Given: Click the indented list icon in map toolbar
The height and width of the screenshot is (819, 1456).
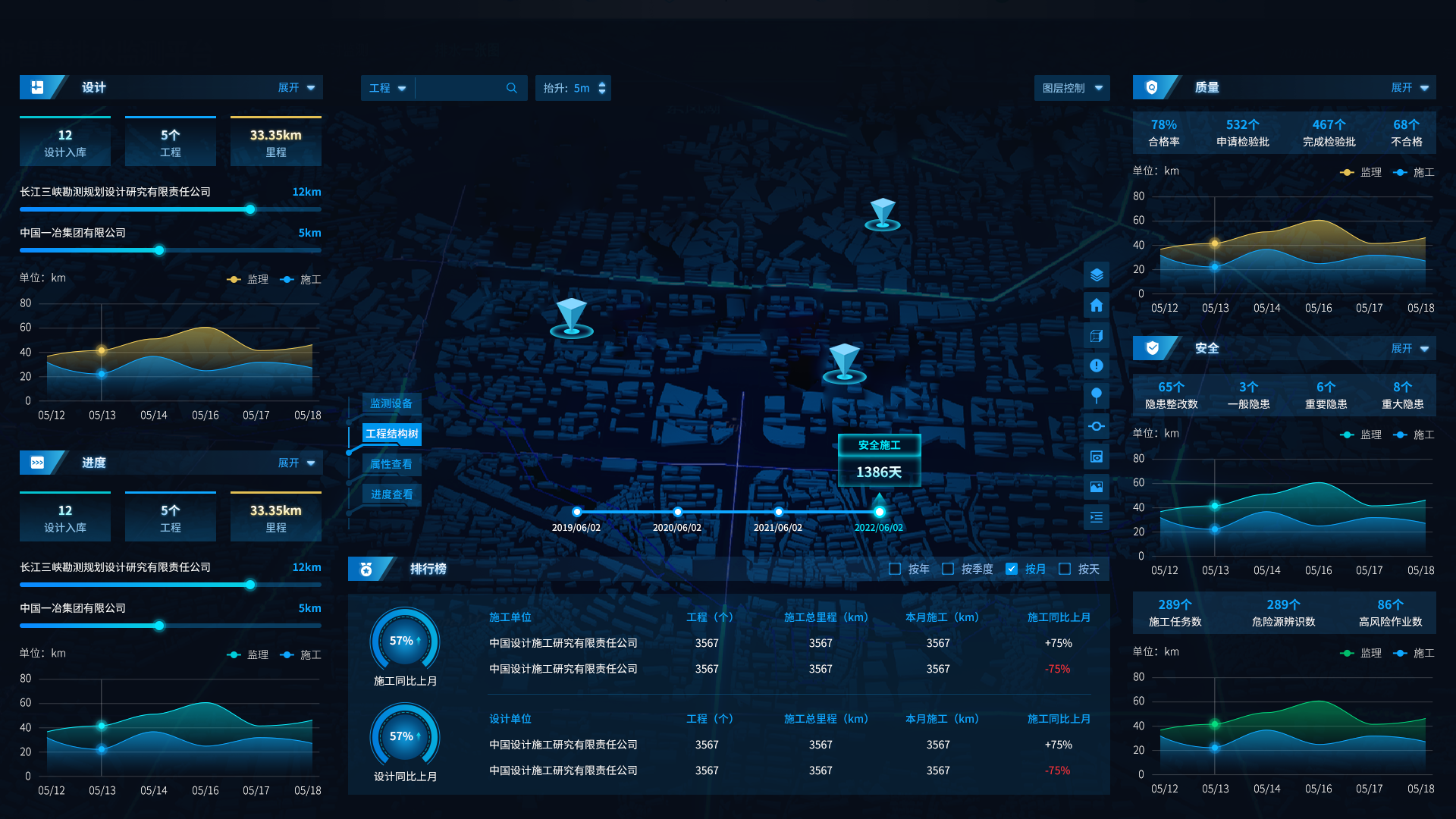Looking at the screenshot, I should [x=1097, y=517].
